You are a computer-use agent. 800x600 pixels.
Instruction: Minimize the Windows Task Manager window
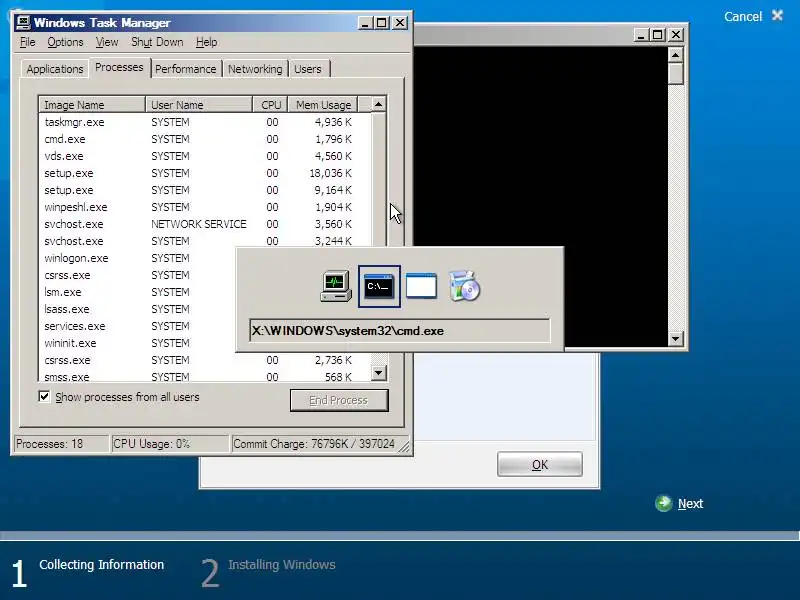tap(365, 23)
